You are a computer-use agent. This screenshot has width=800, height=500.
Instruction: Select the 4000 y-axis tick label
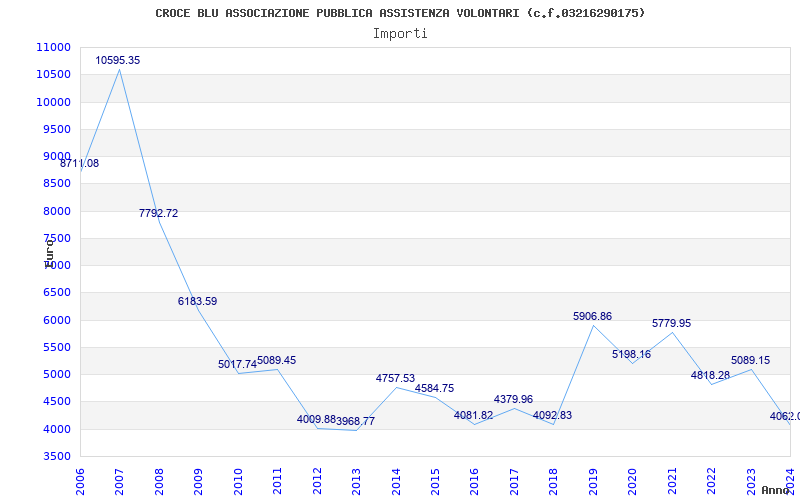coord(56,429)
